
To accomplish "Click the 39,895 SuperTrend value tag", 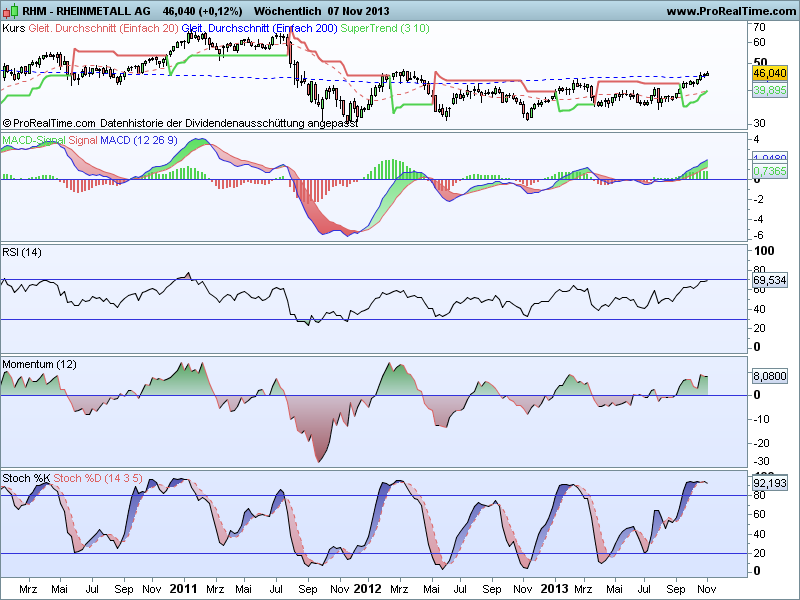I will (769, 90).
